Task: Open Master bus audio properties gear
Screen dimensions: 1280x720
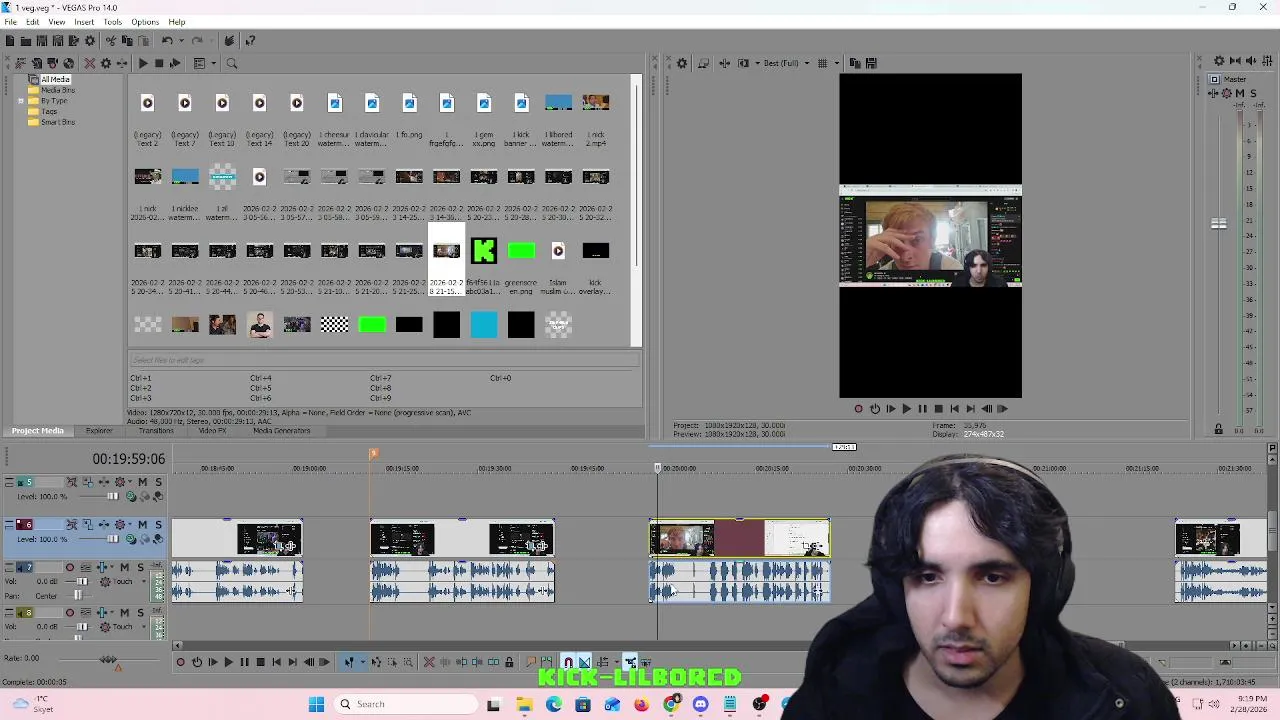Action: pos(1219,61)
